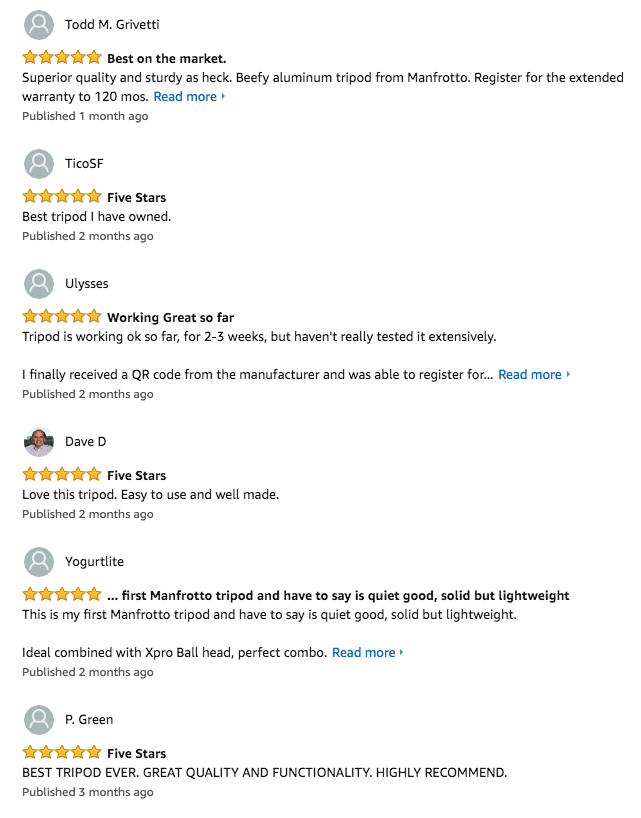Click TicoSF's 'Five Stars' review title
The width and height of the screenshot is (641, 818).
click(x=137, y=197)
